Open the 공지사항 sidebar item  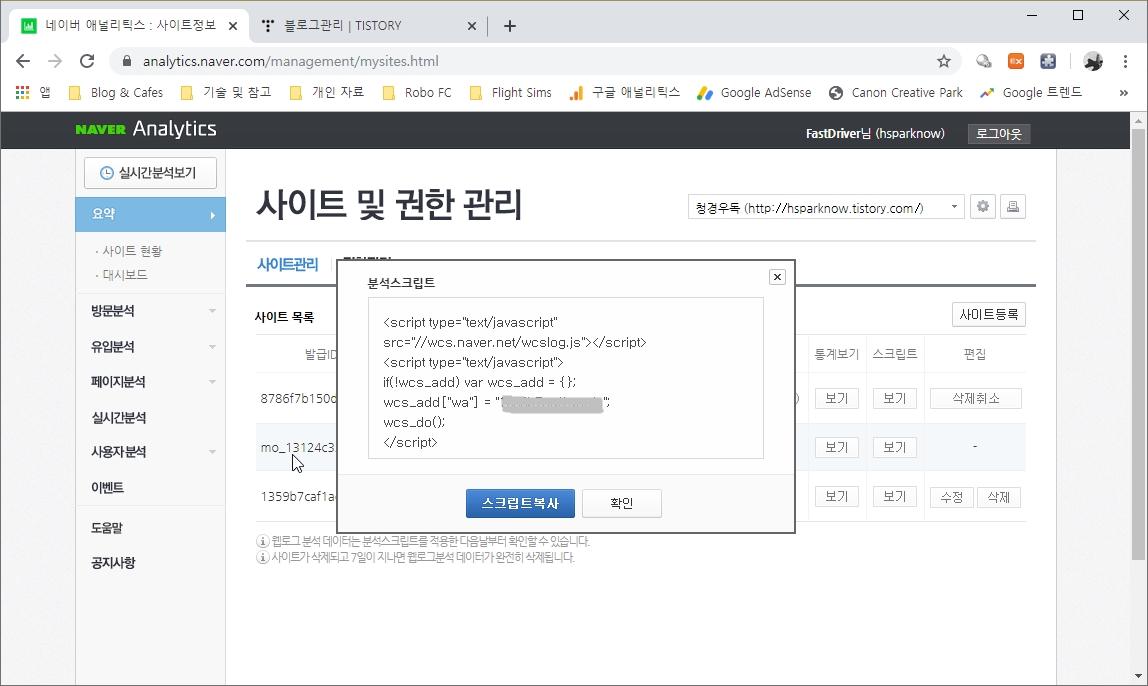113,562
